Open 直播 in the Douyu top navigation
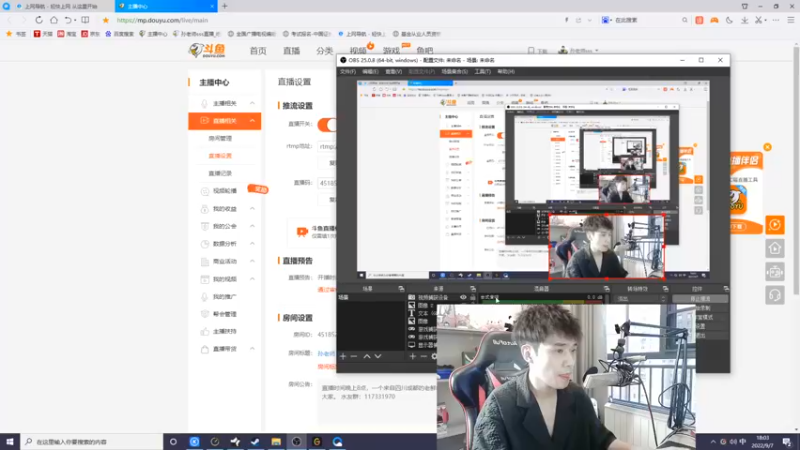 291,51
